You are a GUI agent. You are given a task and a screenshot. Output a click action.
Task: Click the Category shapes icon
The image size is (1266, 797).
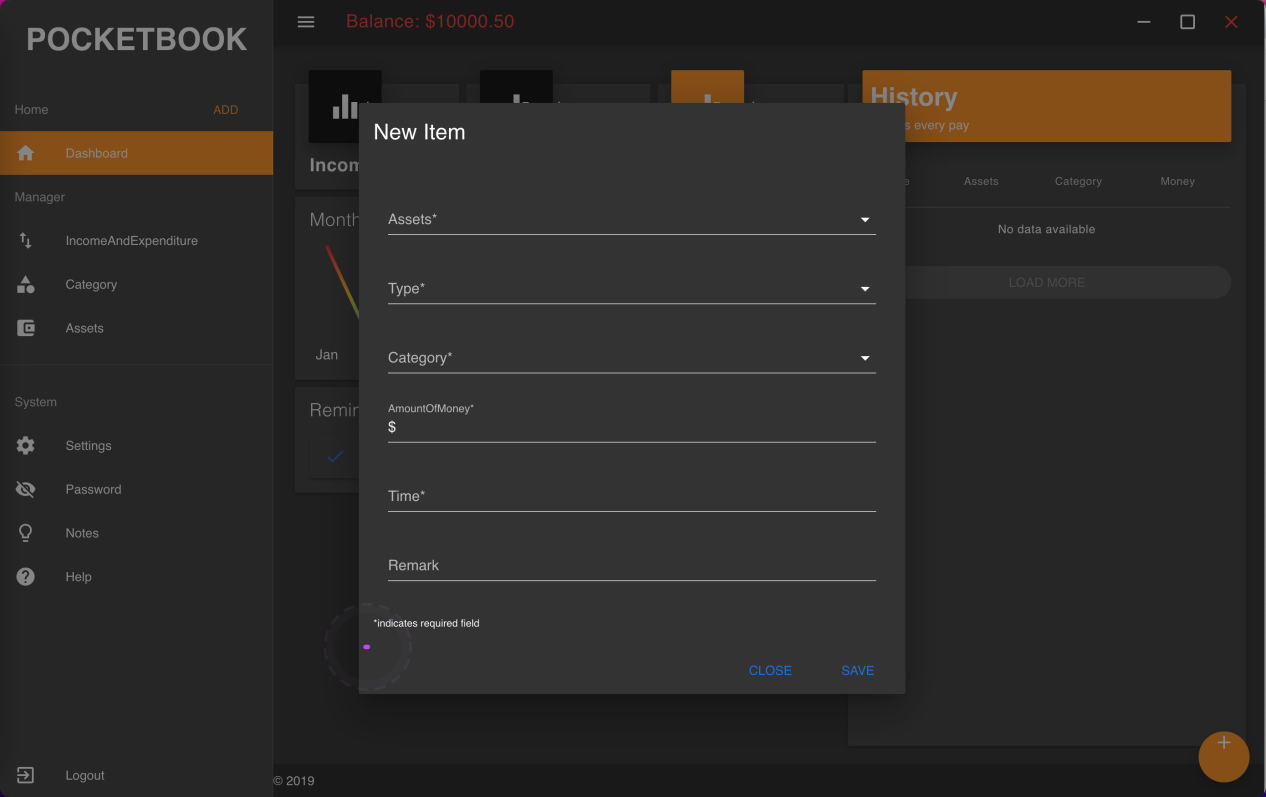(26, 285)
